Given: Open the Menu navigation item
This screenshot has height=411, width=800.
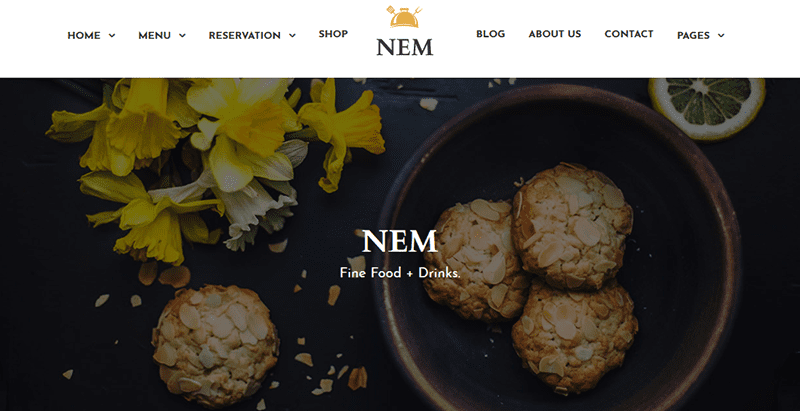Looking at the screenshot, I should point(155,36).
